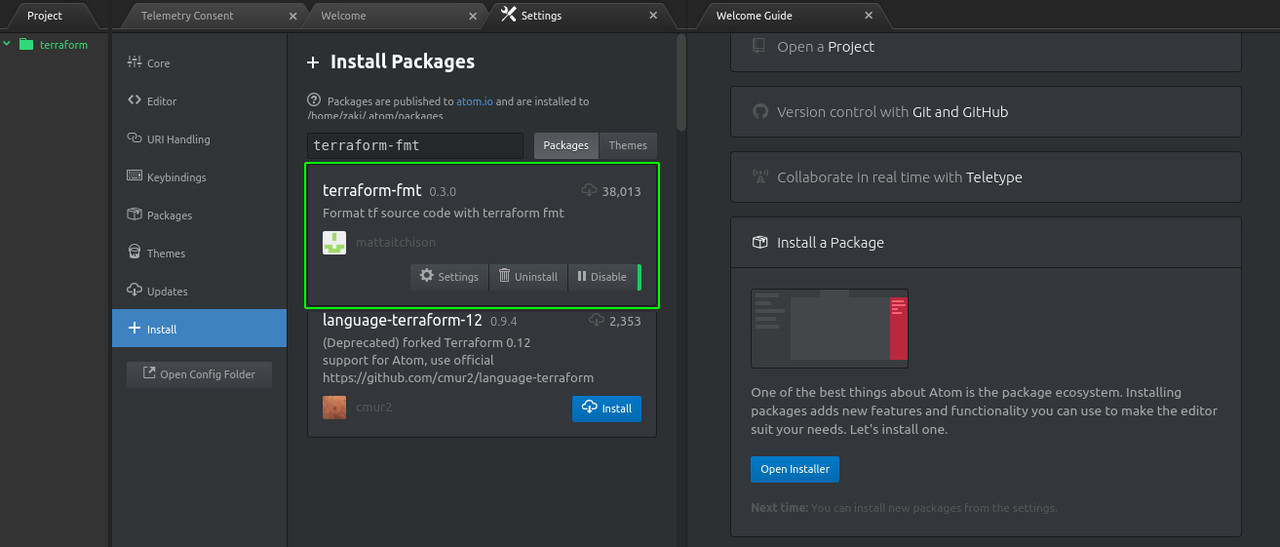Expand Version control with Git and GitHub
This screenshot has width=1280, height=547.
985,112
